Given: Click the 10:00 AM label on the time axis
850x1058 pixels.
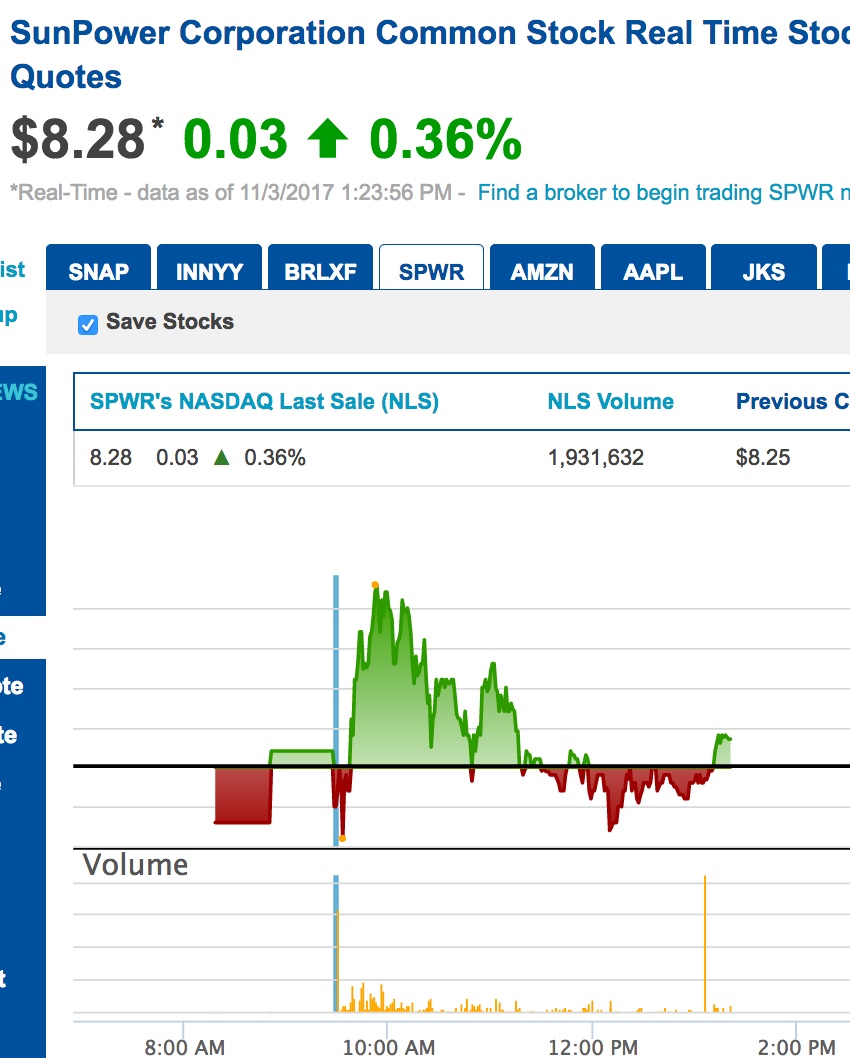Looking at the screenshot, I should (x=388, y=1047).
